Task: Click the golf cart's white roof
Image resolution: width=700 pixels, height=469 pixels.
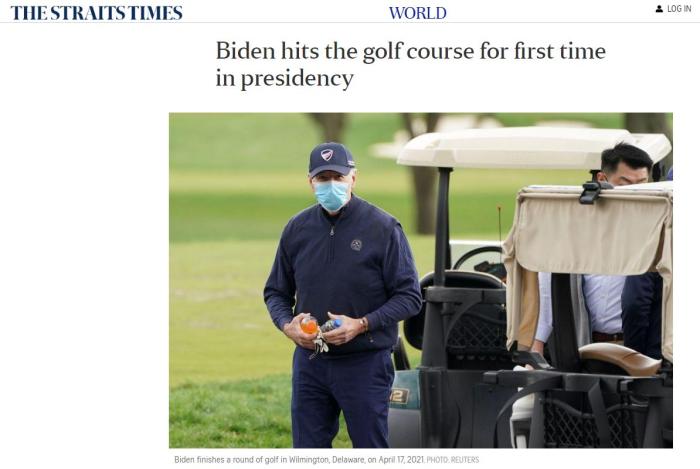Action: [533, 147]
